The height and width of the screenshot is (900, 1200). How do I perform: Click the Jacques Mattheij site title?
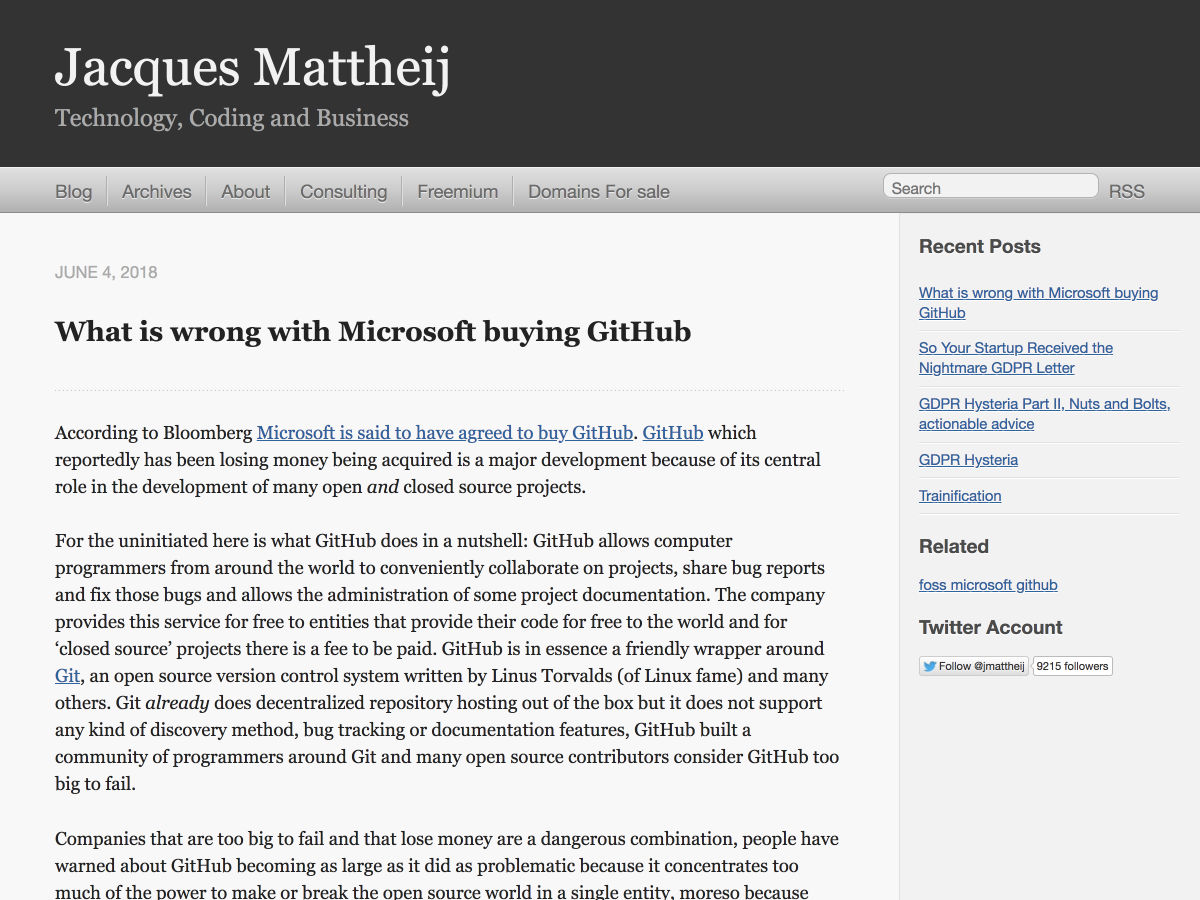tap(253, 67)
